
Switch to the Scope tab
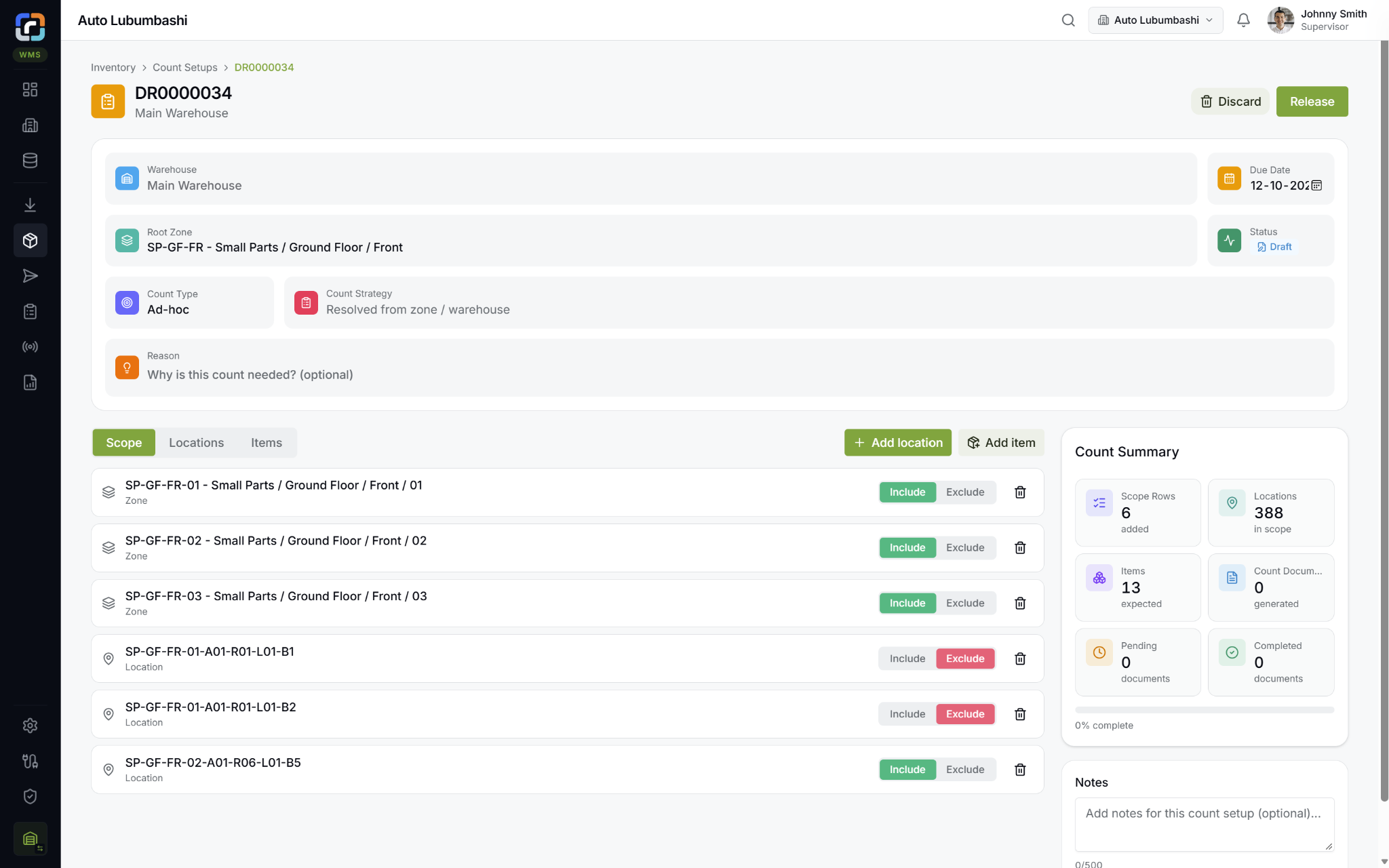[123, 443]
